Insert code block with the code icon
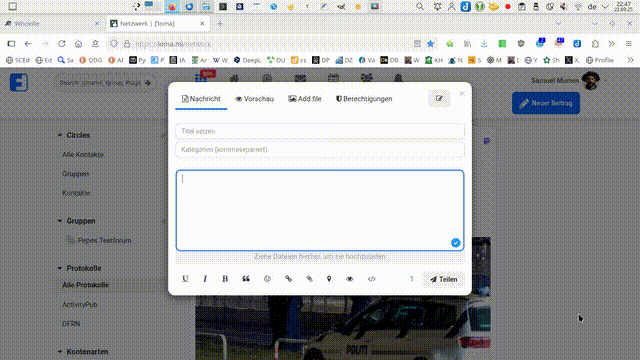640x360 pixels. coord(371,279)
